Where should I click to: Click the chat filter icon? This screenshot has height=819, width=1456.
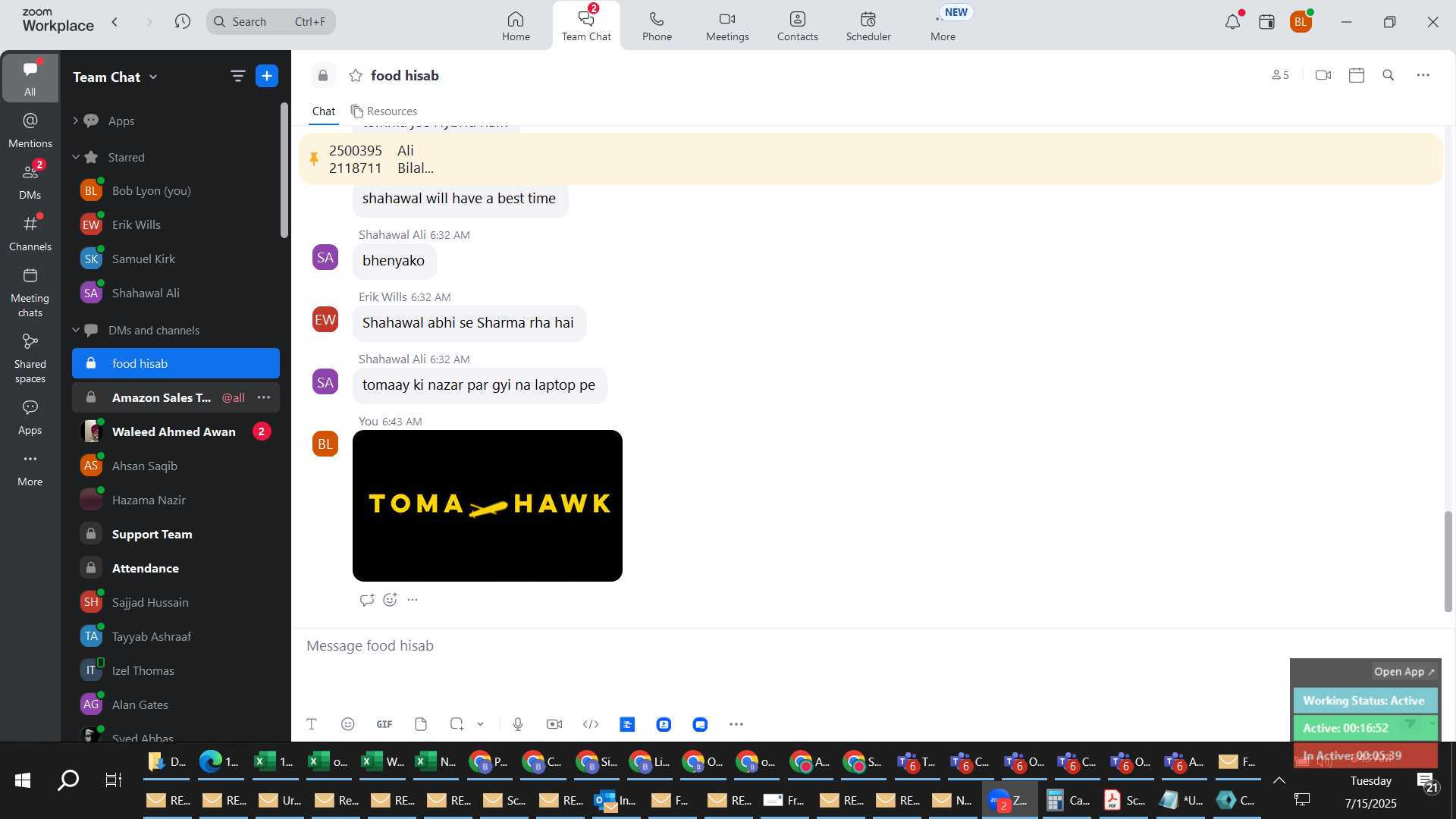[x=237, y=76]
